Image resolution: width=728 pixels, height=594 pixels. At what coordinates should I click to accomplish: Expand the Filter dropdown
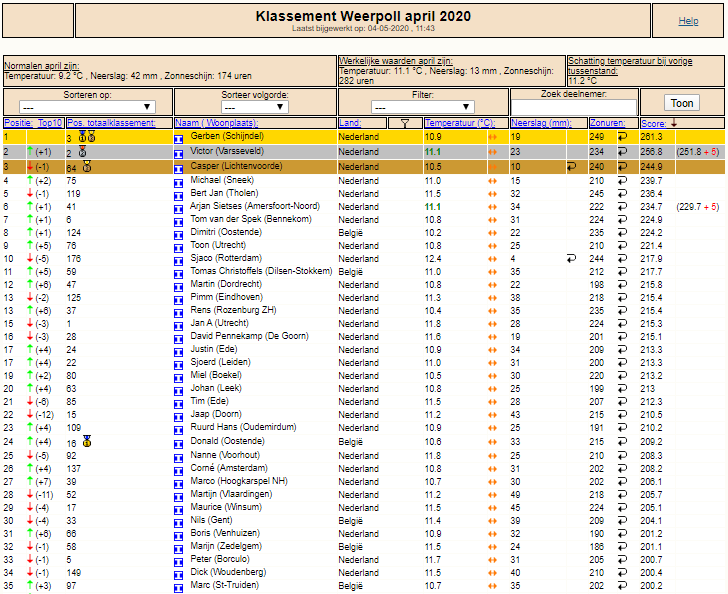[422, 107]
